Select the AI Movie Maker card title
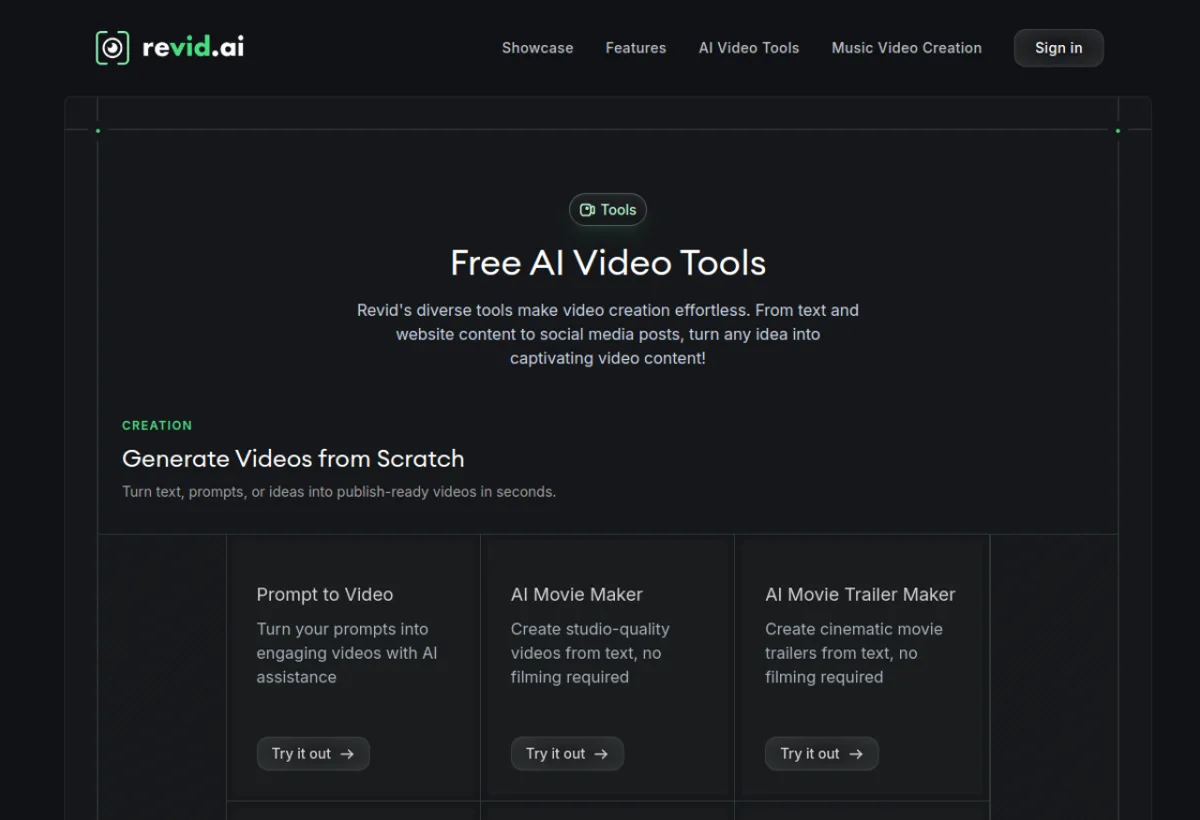Viewport: 1200px width, 820px height. (577, 594)
